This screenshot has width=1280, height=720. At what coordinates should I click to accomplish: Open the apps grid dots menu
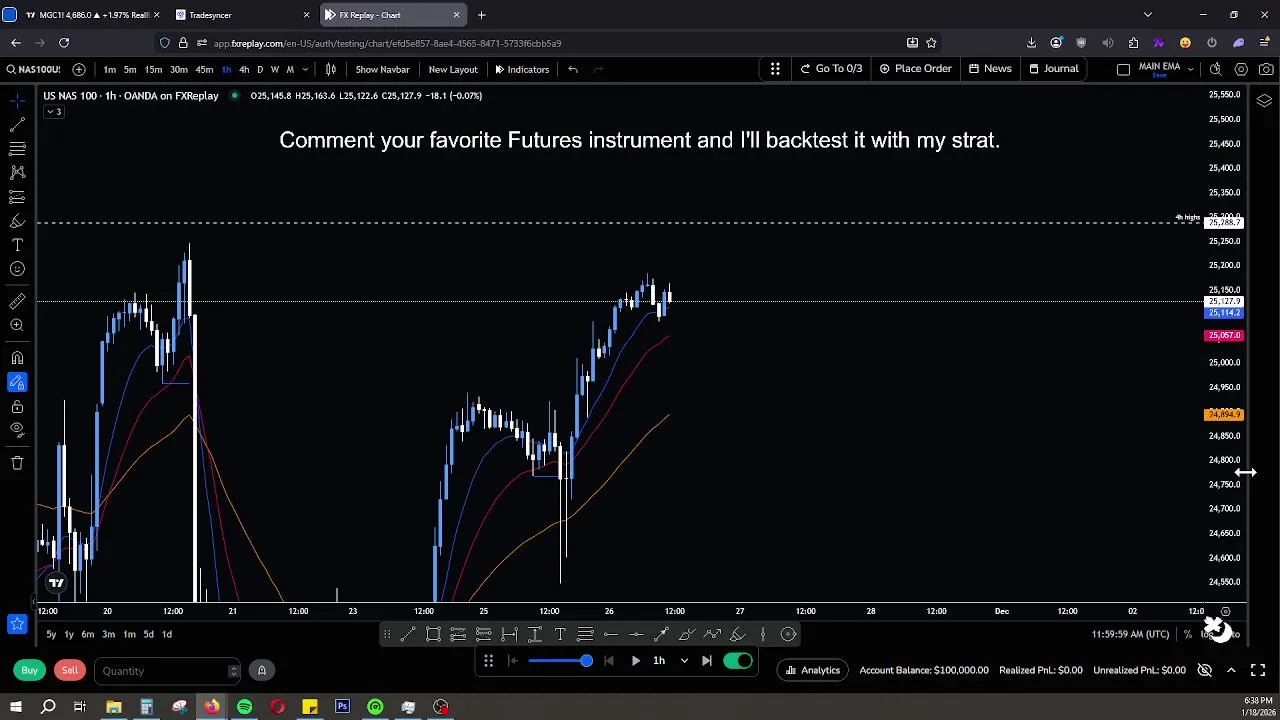[775, 69]
